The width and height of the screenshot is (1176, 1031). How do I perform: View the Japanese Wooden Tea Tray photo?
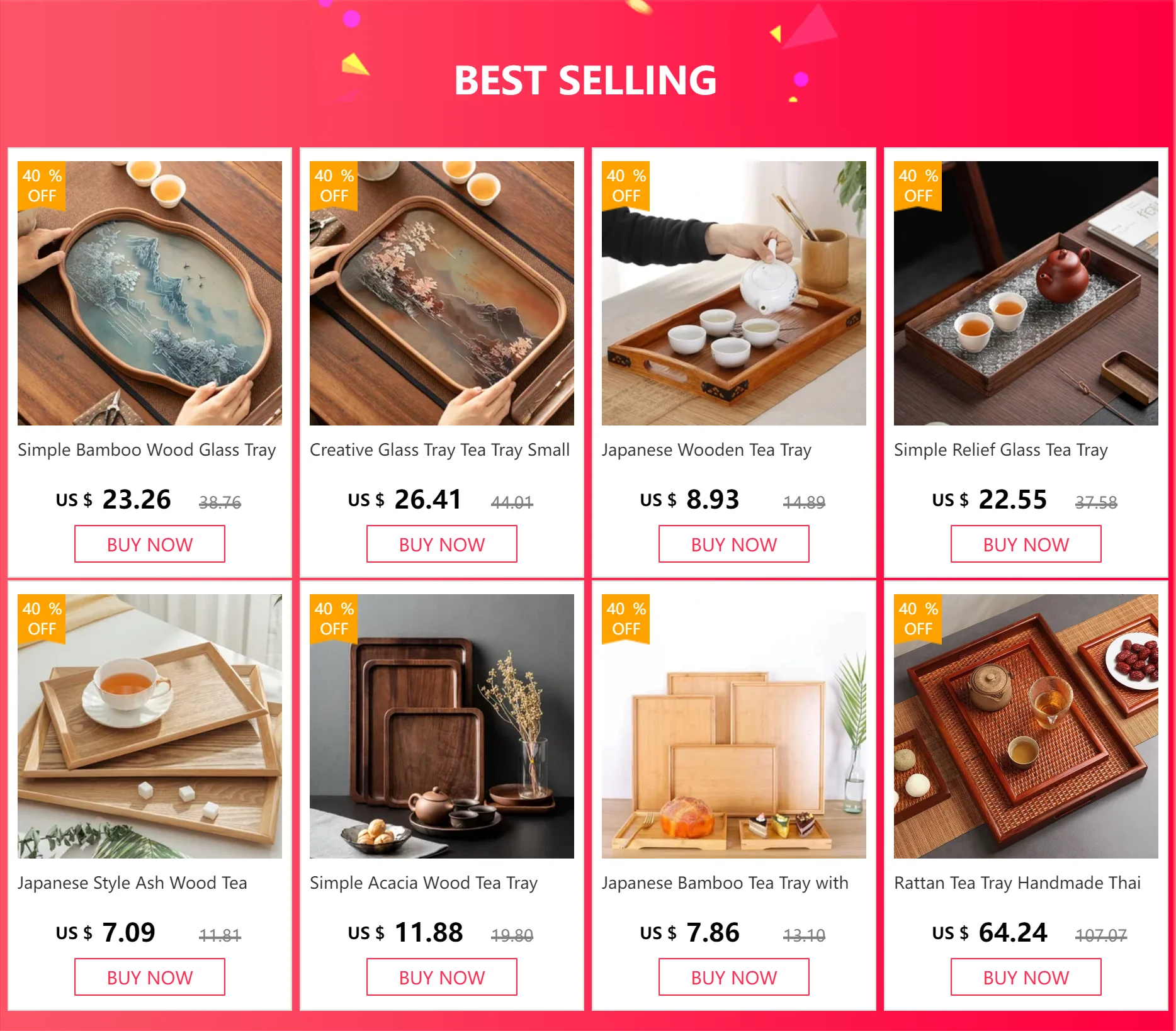click(x=734, y=293)
